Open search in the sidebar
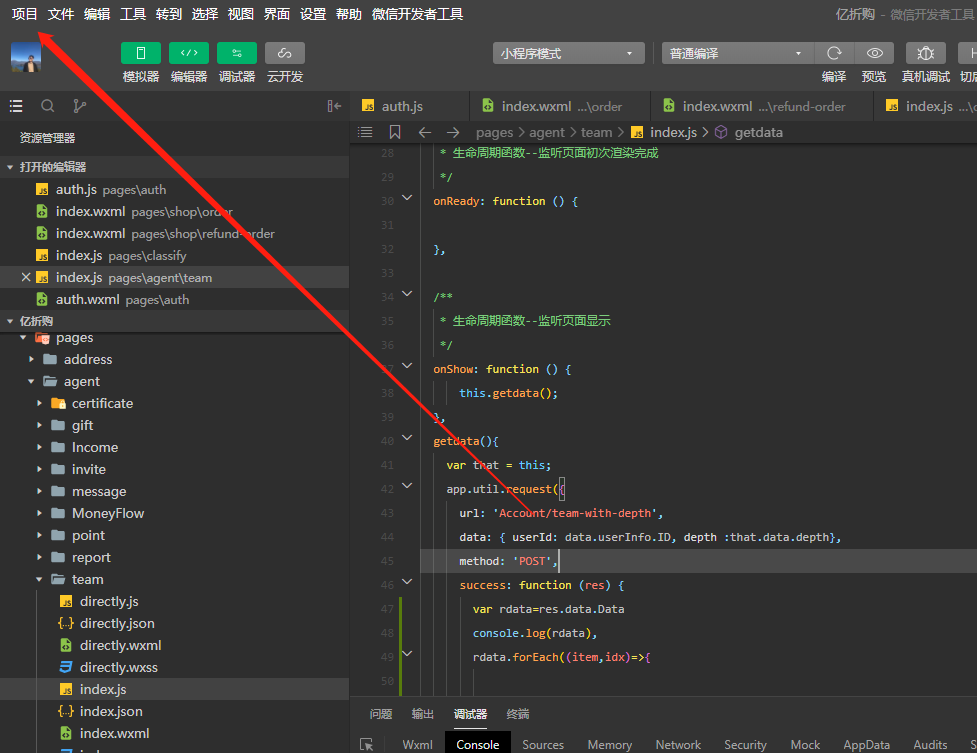The height and width of the screenshot is (753, 977). tap(47, 106)
